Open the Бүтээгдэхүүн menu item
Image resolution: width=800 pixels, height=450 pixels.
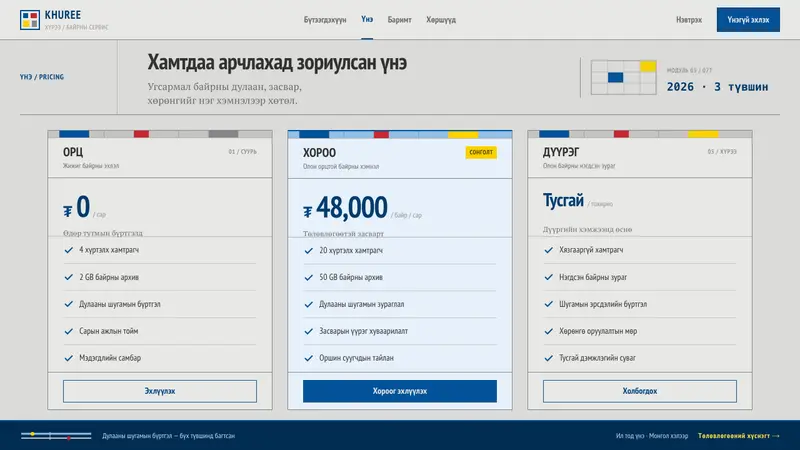(x=325, y=20)
